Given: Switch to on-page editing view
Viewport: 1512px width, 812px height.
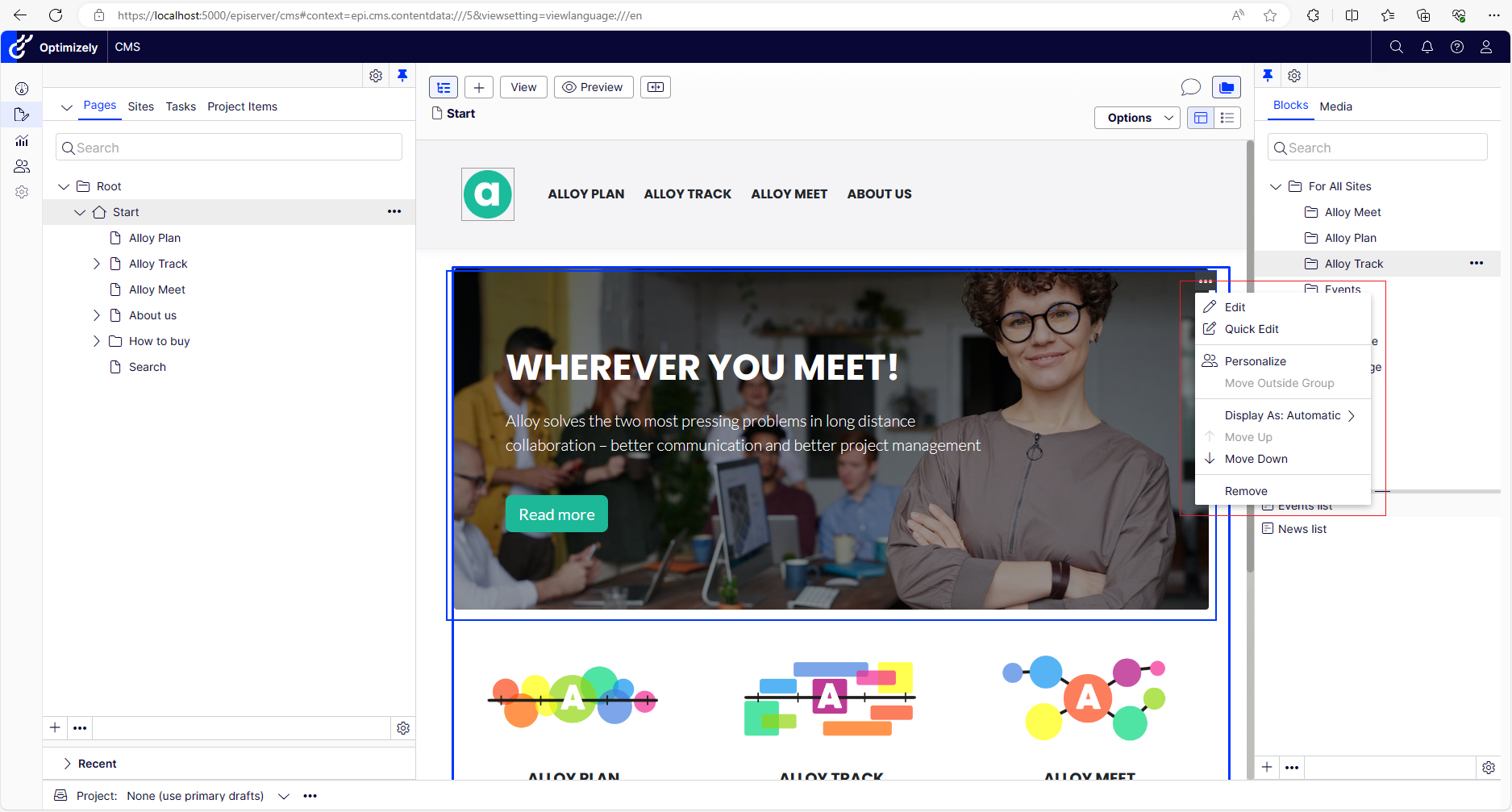Looking at the screenshot, I should pyautogui.click(x=1201, y=118).
